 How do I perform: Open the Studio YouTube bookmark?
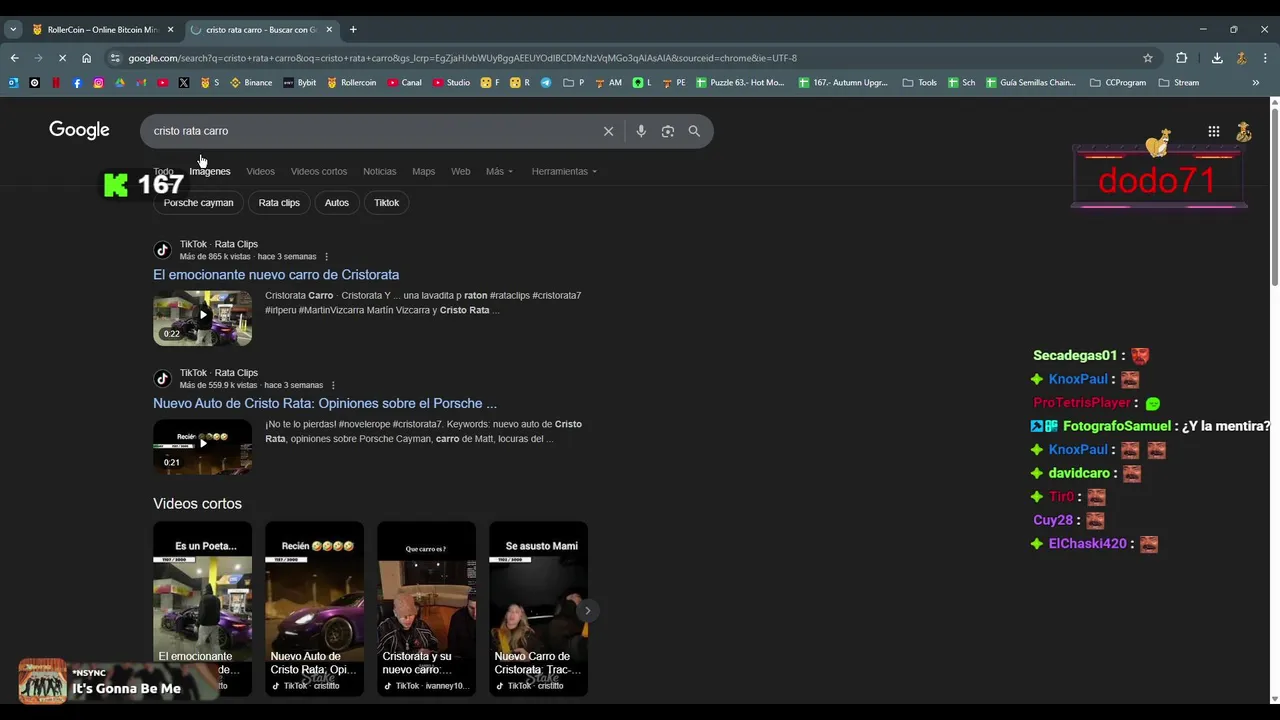(451, 83)
